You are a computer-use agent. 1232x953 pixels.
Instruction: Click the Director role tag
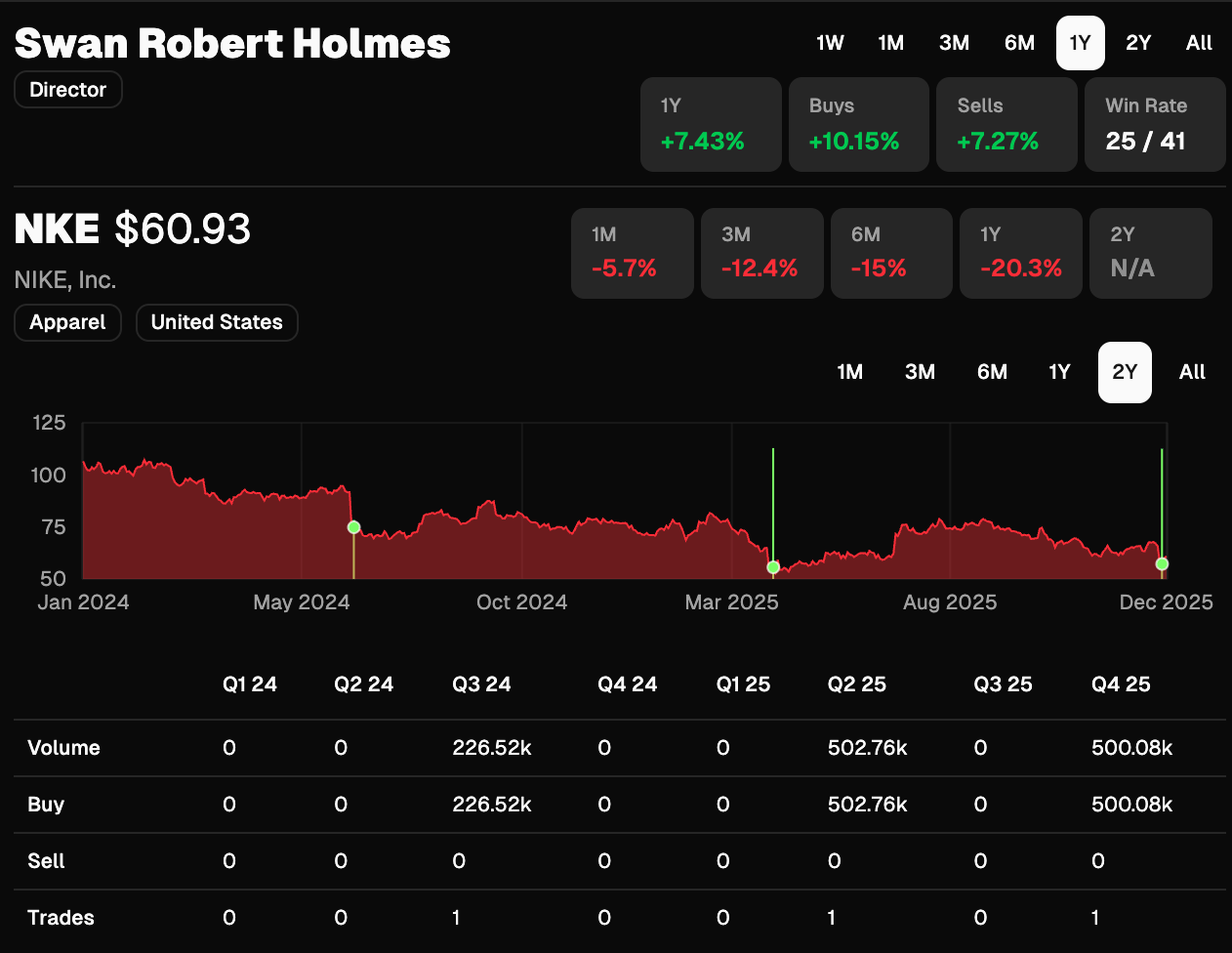(67, 90)
